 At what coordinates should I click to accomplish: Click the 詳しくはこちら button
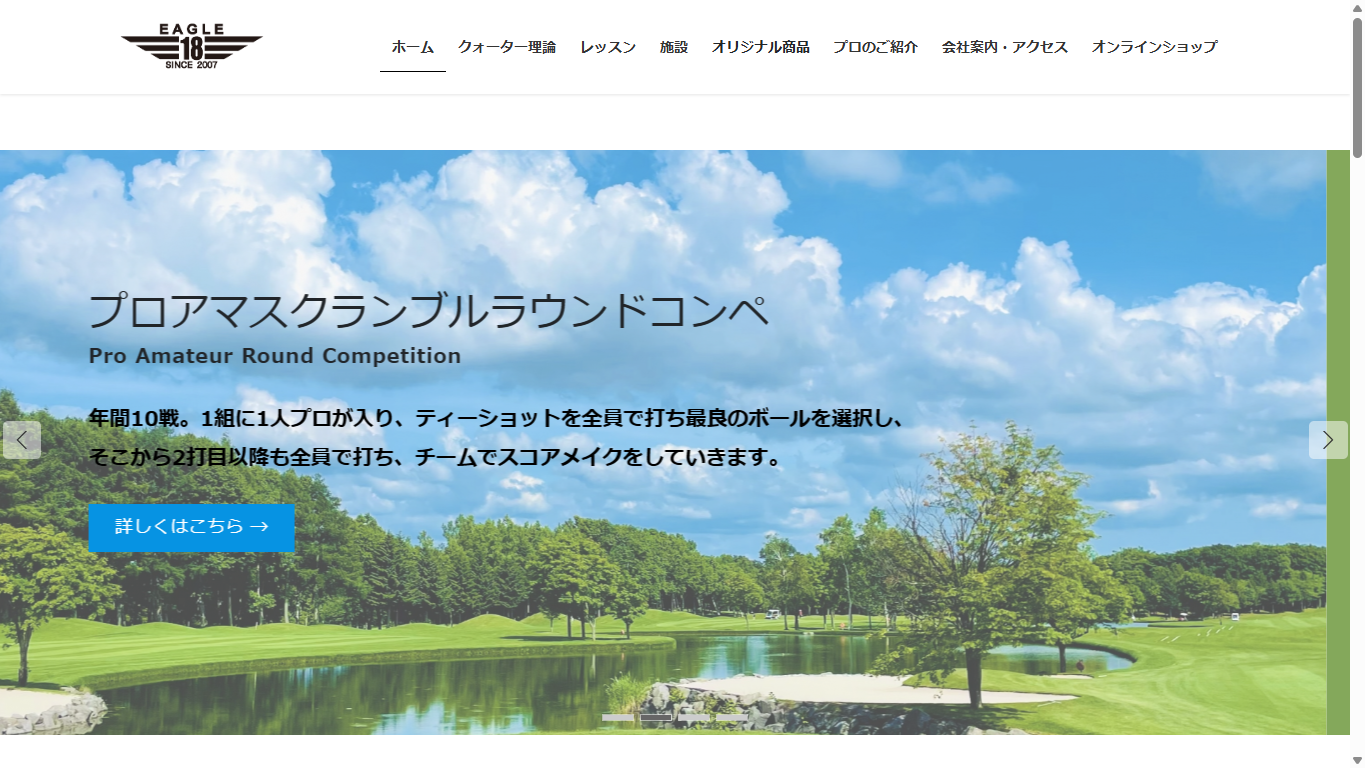pyautogui.click(x=192, y=527)
